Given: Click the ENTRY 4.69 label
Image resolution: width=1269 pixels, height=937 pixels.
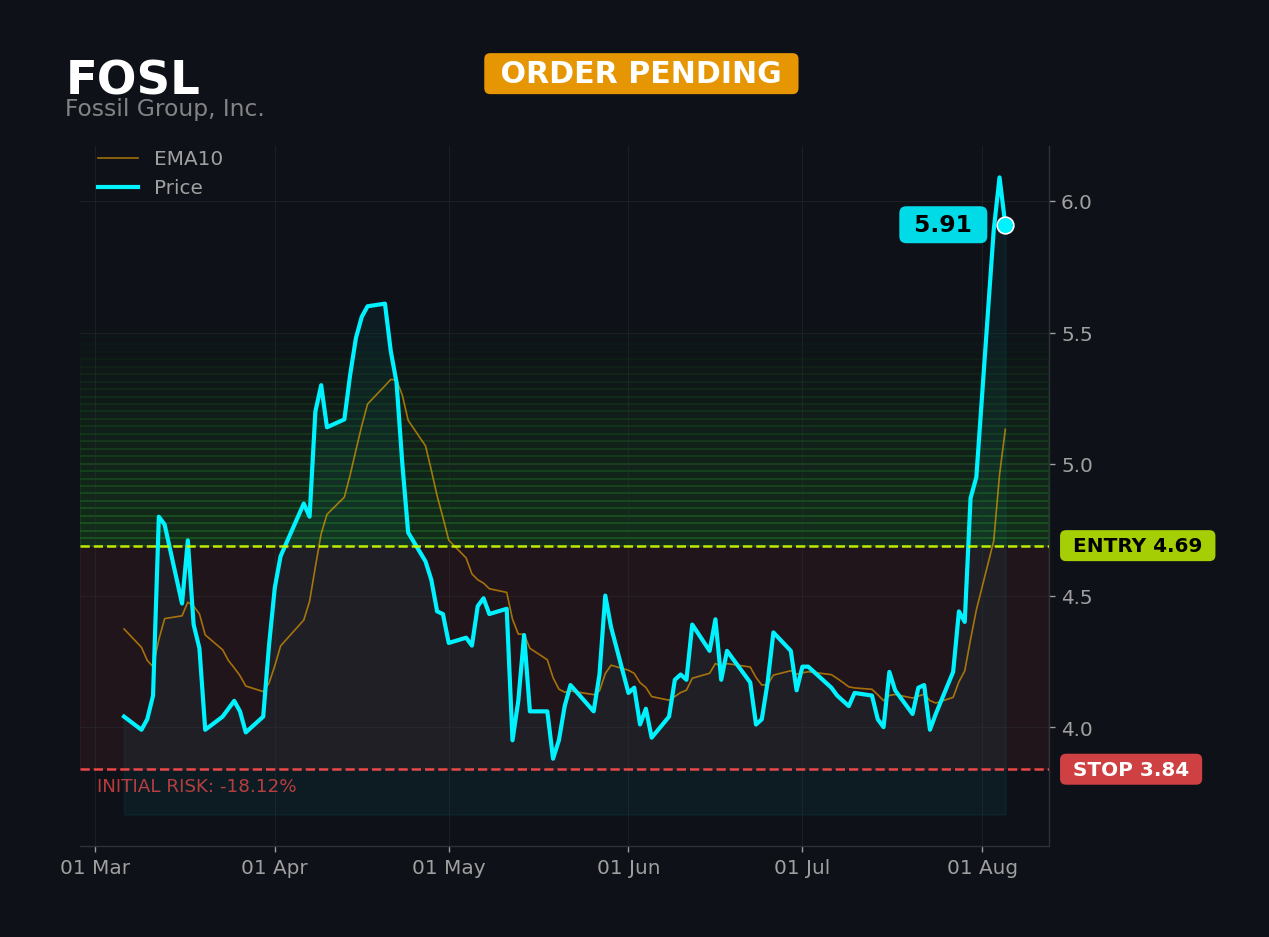Looking at the screenshot, I should [x=1137, y=546].
